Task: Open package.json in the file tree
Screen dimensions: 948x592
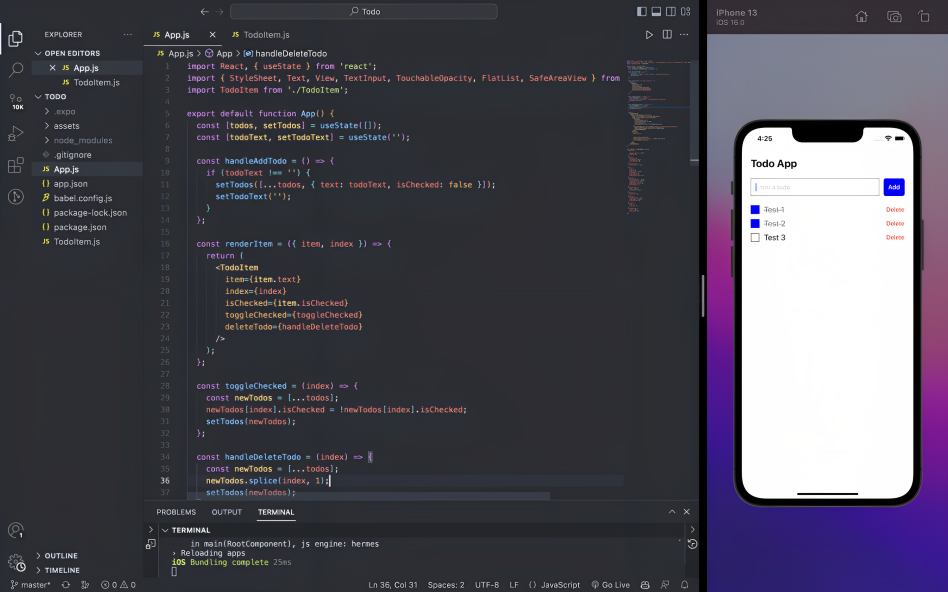Action: [80, 227]
